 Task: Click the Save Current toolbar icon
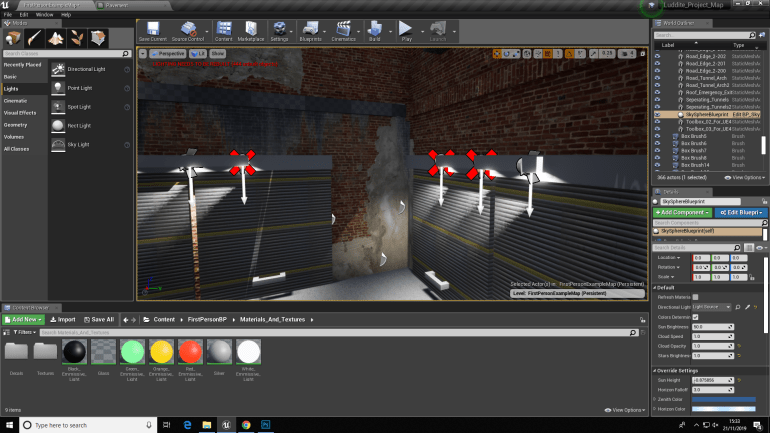[x=153, y=31]
